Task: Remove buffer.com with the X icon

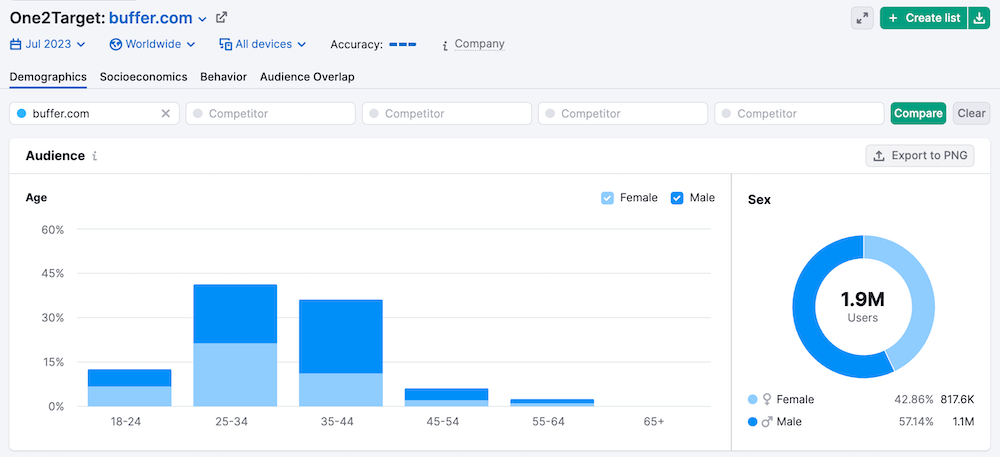Action: click(166, 113)
